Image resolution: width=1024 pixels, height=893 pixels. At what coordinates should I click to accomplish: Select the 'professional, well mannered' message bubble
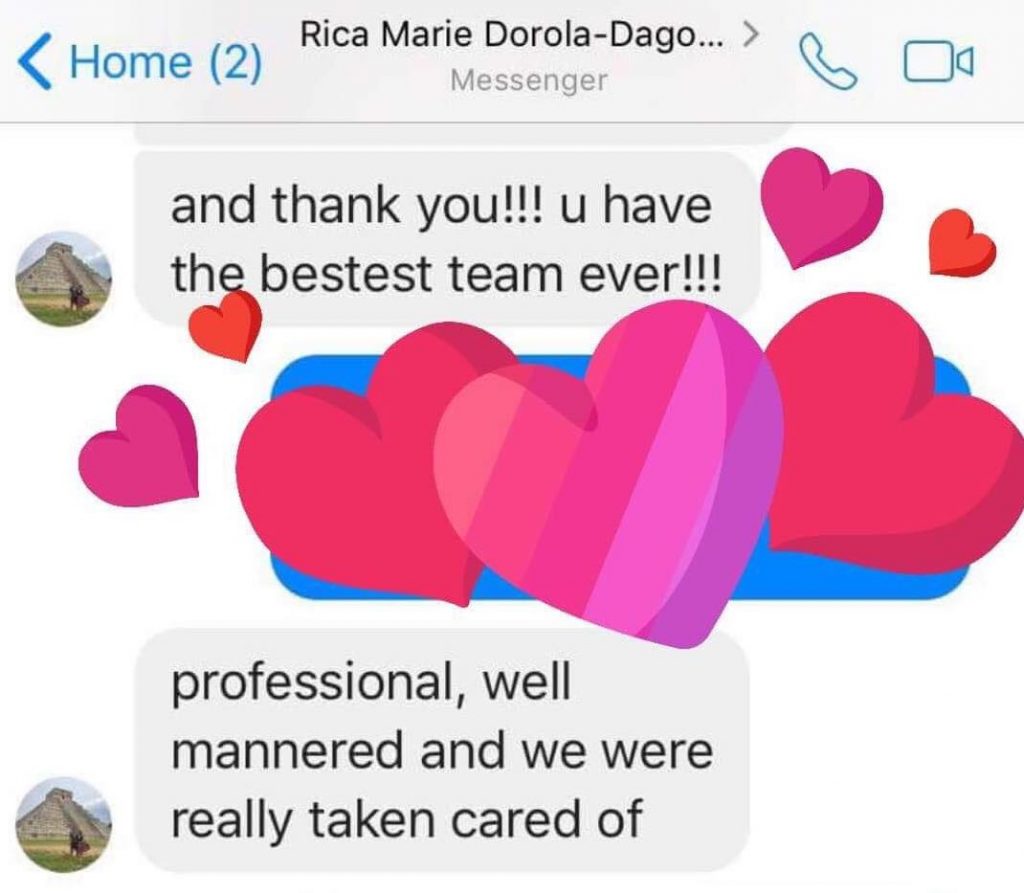(x=441, y=750)
